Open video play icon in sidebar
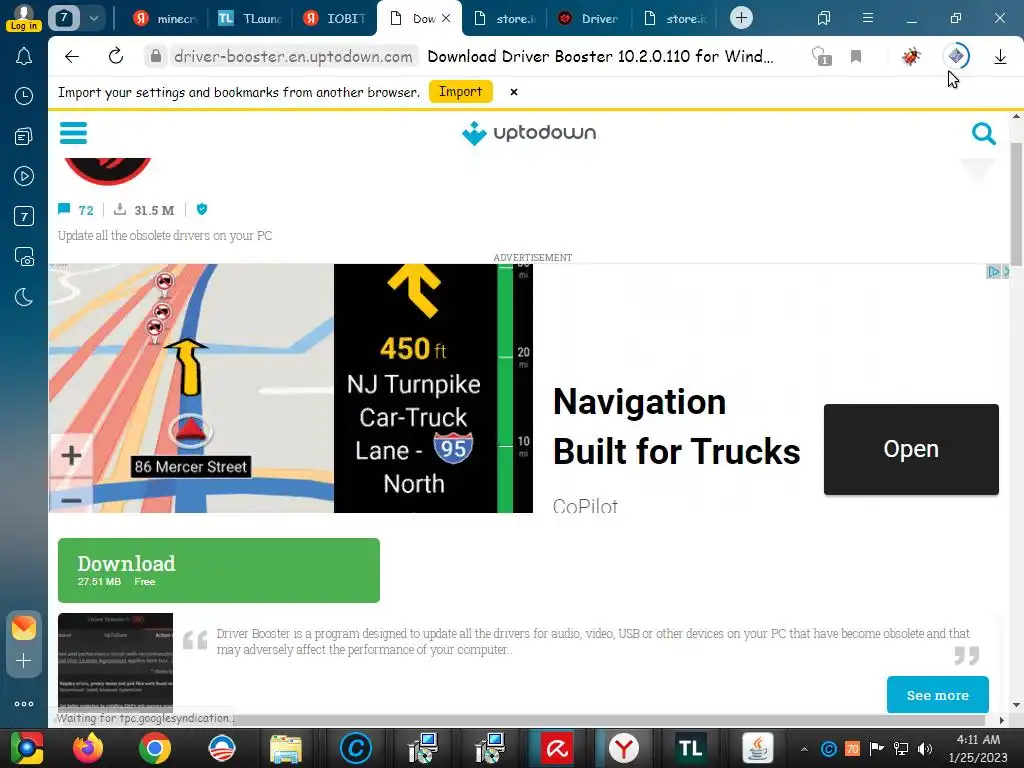This screenshot has height=768, width=1024. pos(24,176)
